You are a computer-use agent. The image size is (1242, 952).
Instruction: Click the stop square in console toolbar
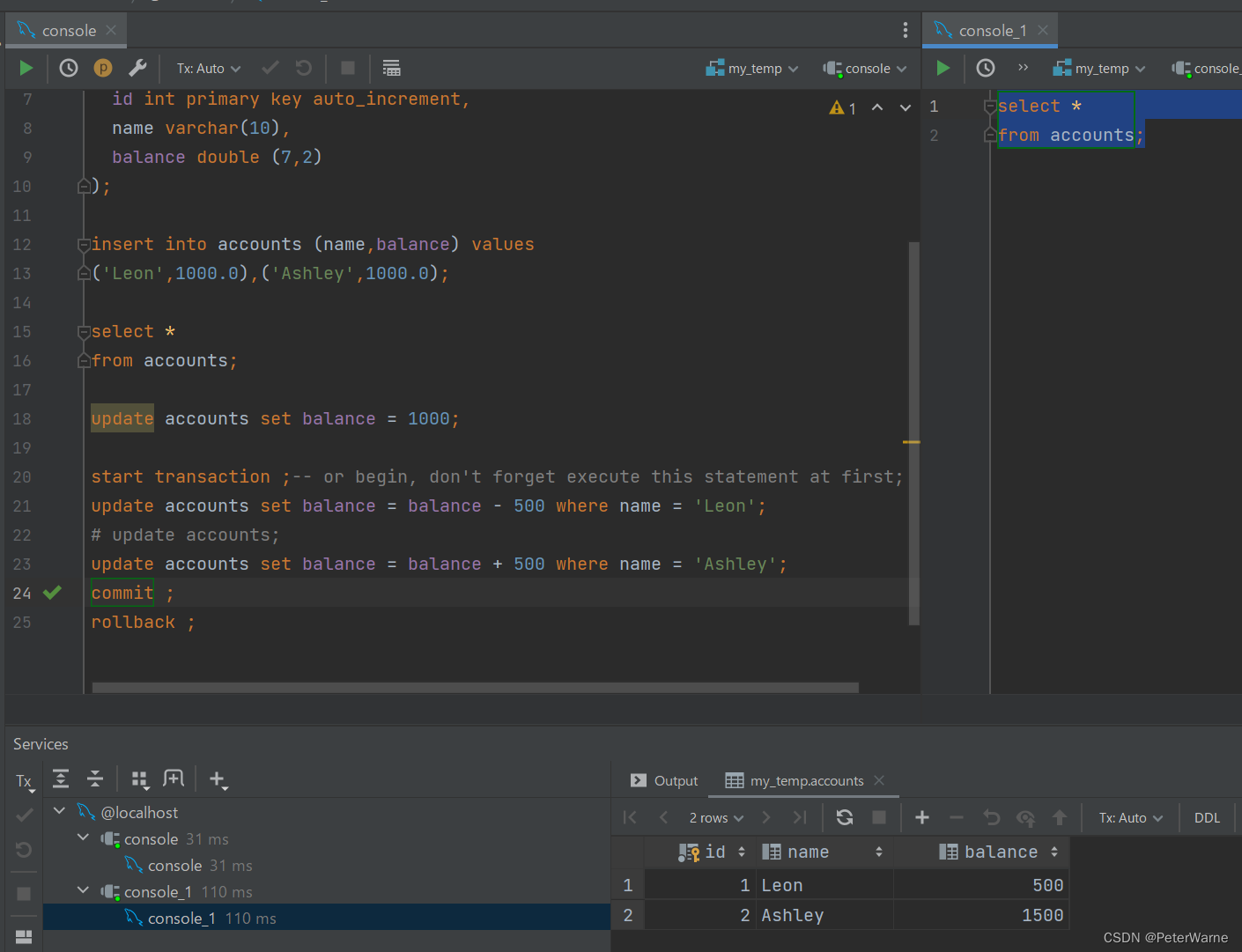coord(348,68)
